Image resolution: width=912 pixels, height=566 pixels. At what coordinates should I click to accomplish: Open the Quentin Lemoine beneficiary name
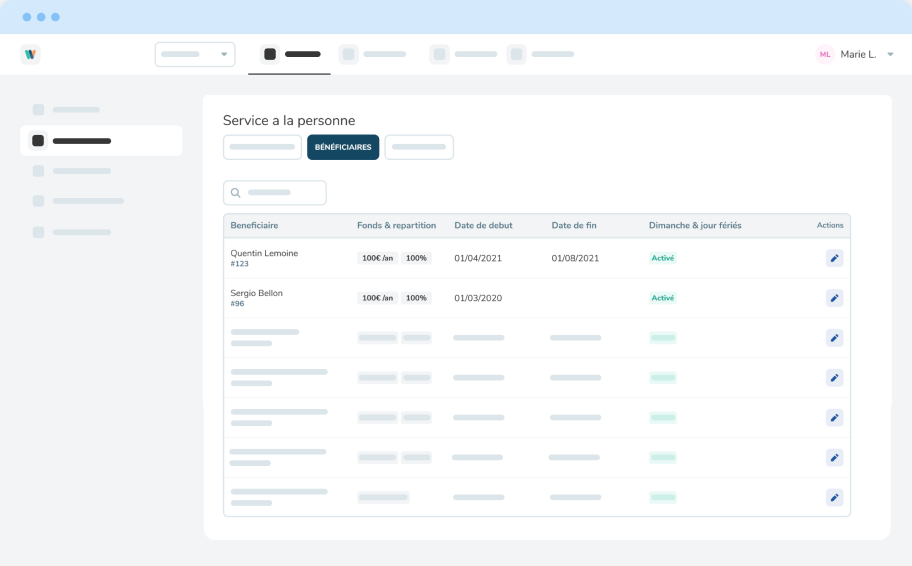click(x=264, y=253)
